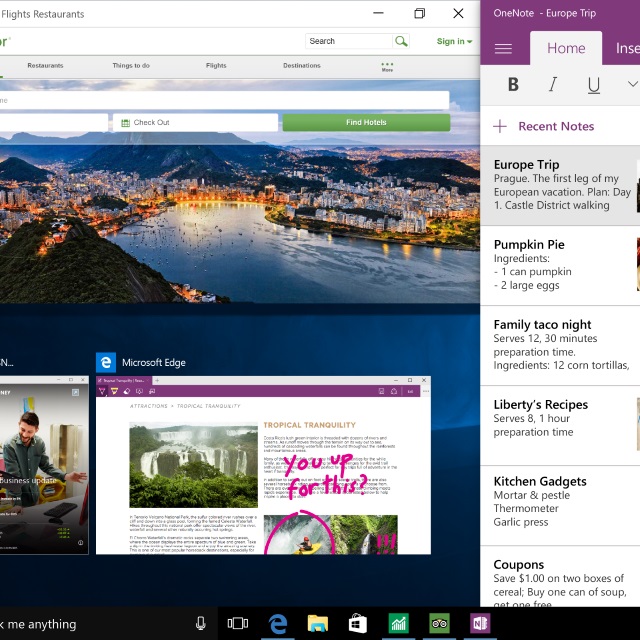Image resolution: width=640 pixels, height=640 pixels.
Task: Open the Pumpkin Pie note
Action: [560, 265]
